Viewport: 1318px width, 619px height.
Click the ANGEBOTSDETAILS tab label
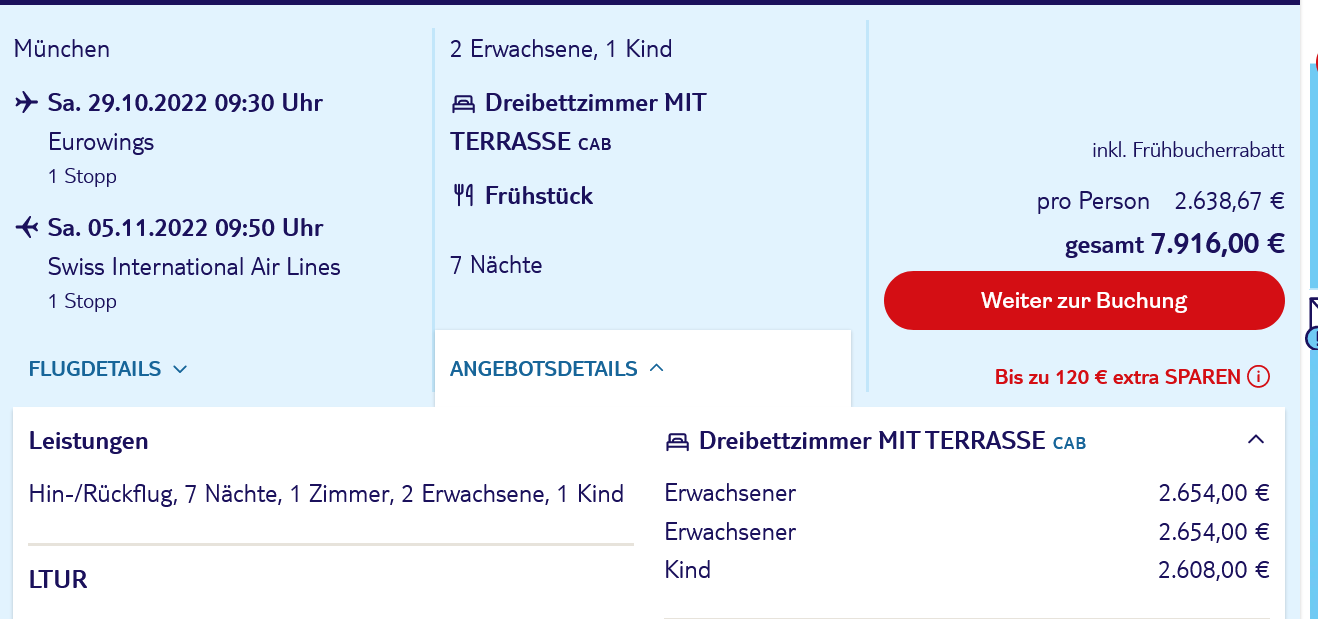[x=544, y=369]
